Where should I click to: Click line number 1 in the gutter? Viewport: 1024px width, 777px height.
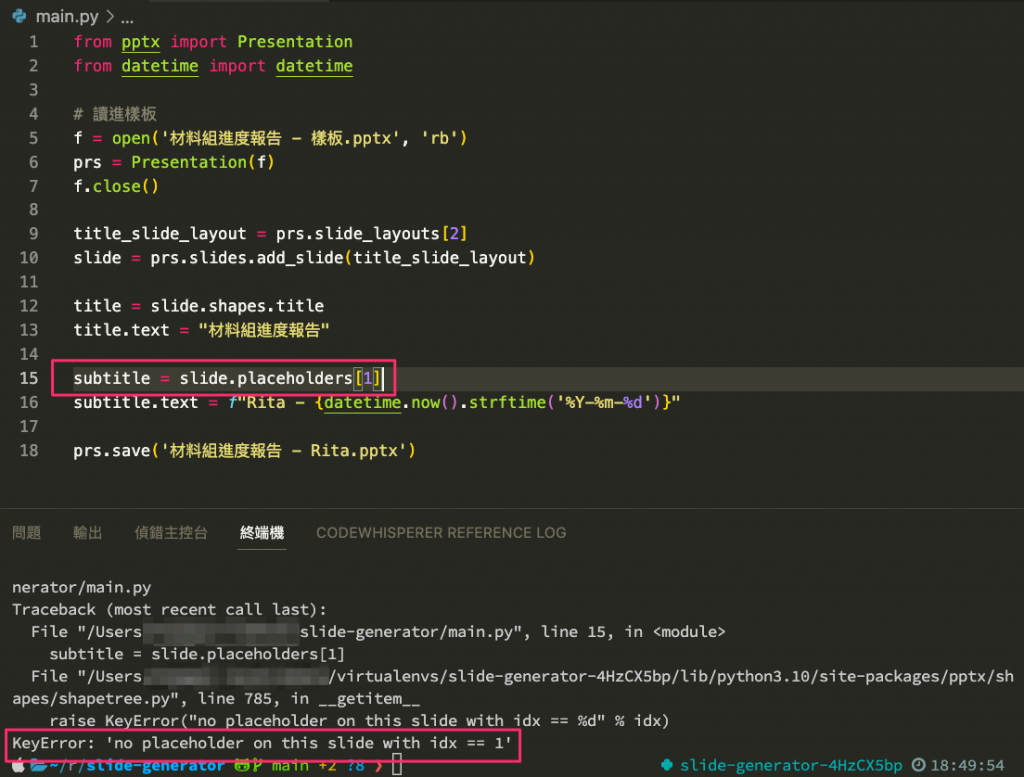tap(33, 42)
